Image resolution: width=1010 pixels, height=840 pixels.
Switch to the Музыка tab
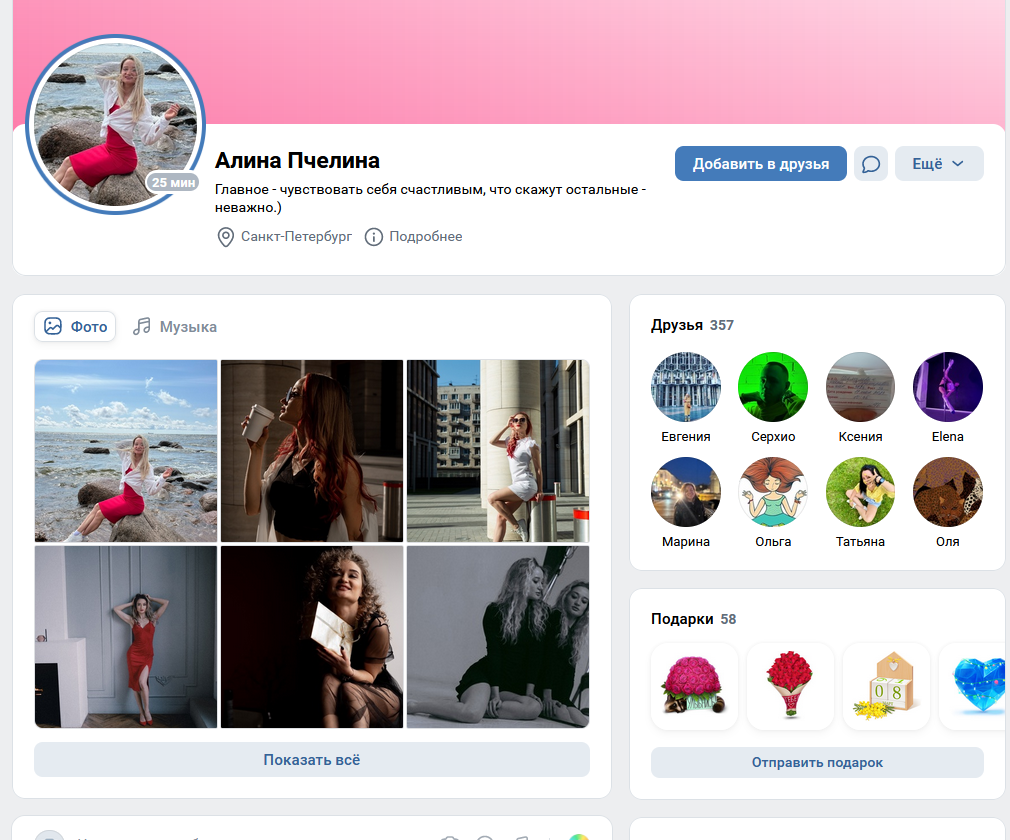pos(175,327)
